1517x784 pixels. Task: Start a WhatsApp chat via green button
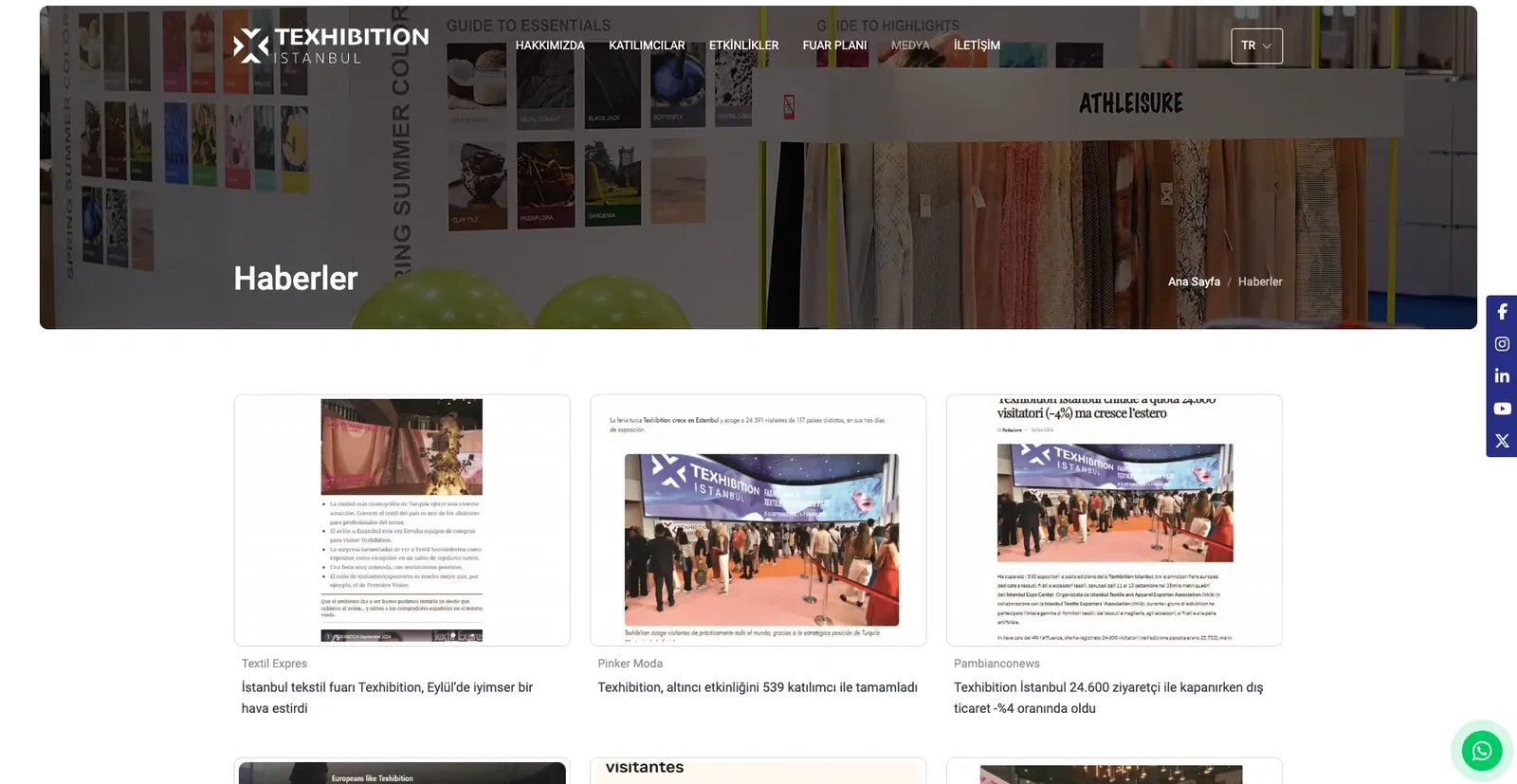click(x=1482, y=751)
